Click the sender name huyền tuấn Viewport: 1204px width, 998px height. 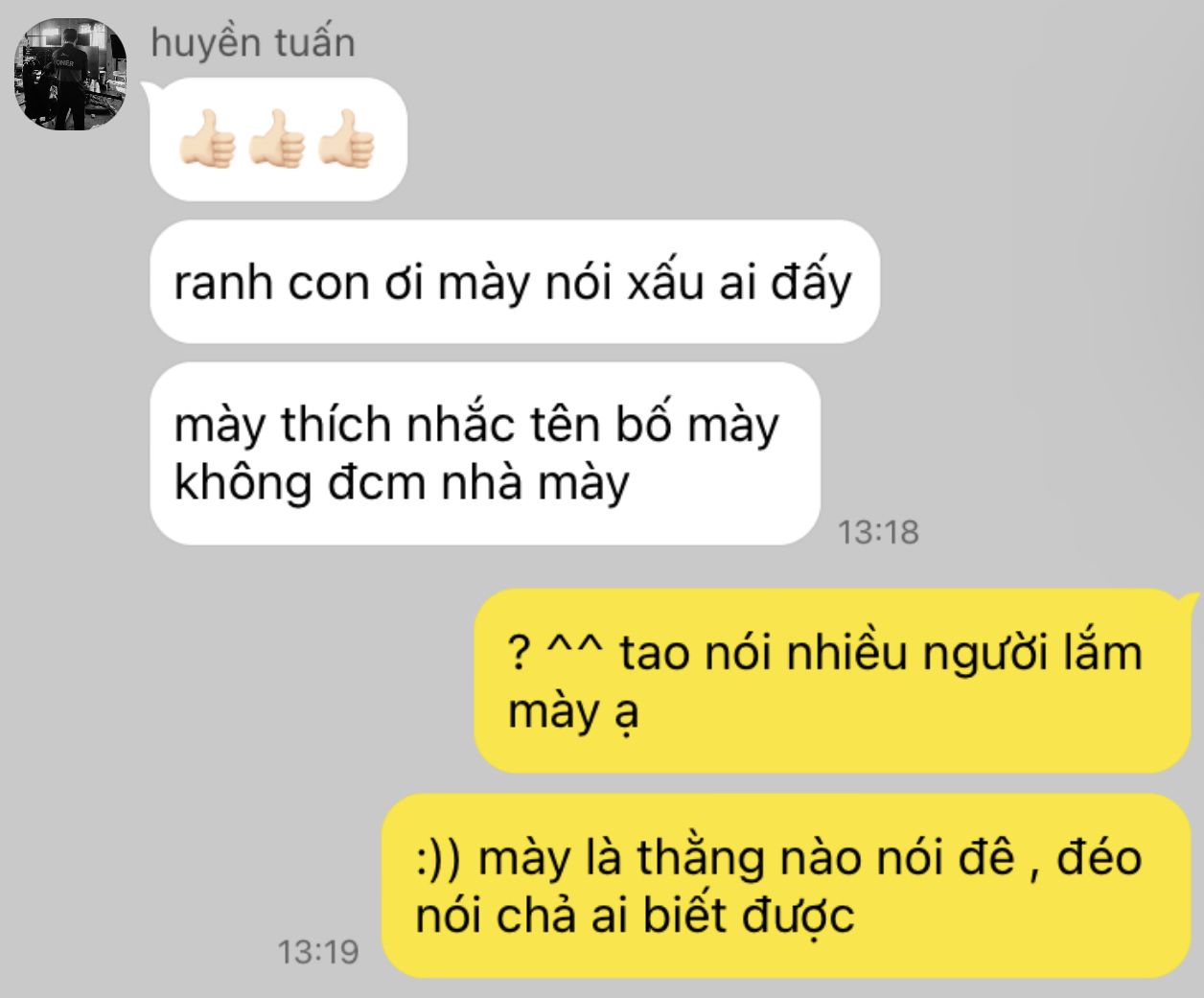pyautogui.click(x=253, y=42)
